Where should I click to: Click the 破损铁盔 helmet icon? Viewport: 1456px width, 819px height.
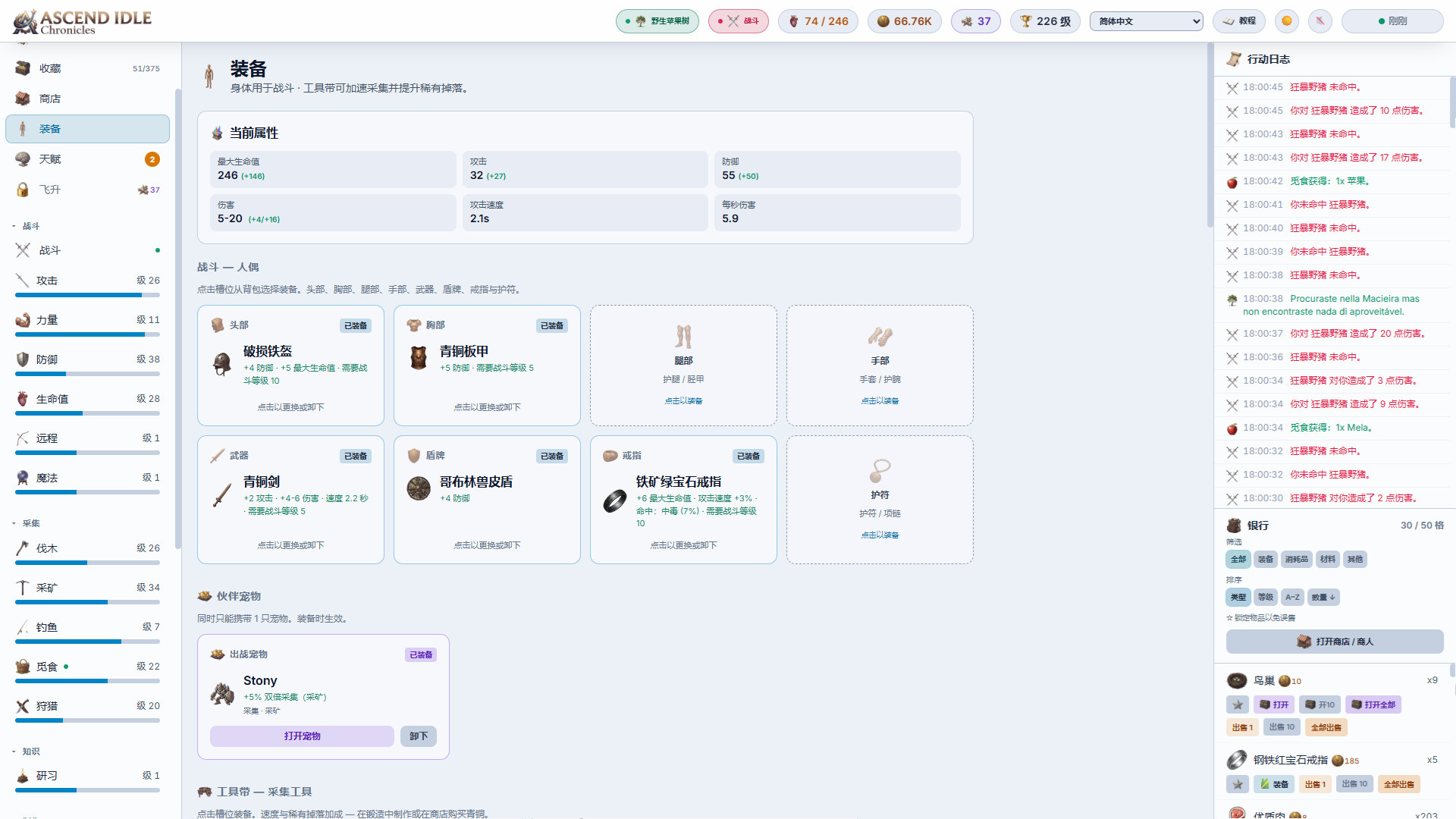point(222,364)
